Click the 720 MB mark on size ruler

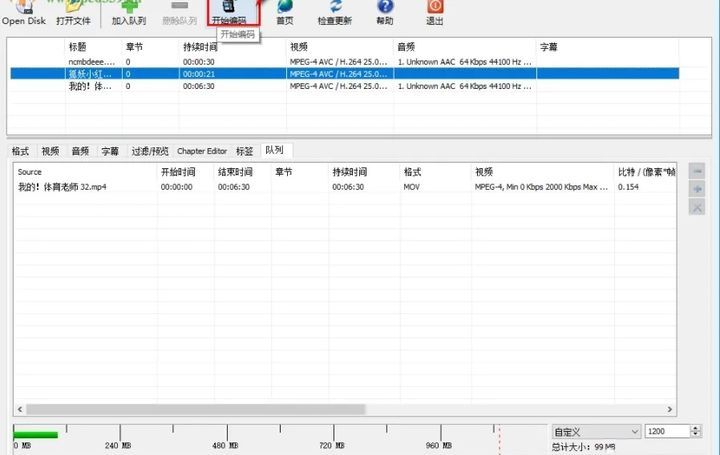[332, 445]
